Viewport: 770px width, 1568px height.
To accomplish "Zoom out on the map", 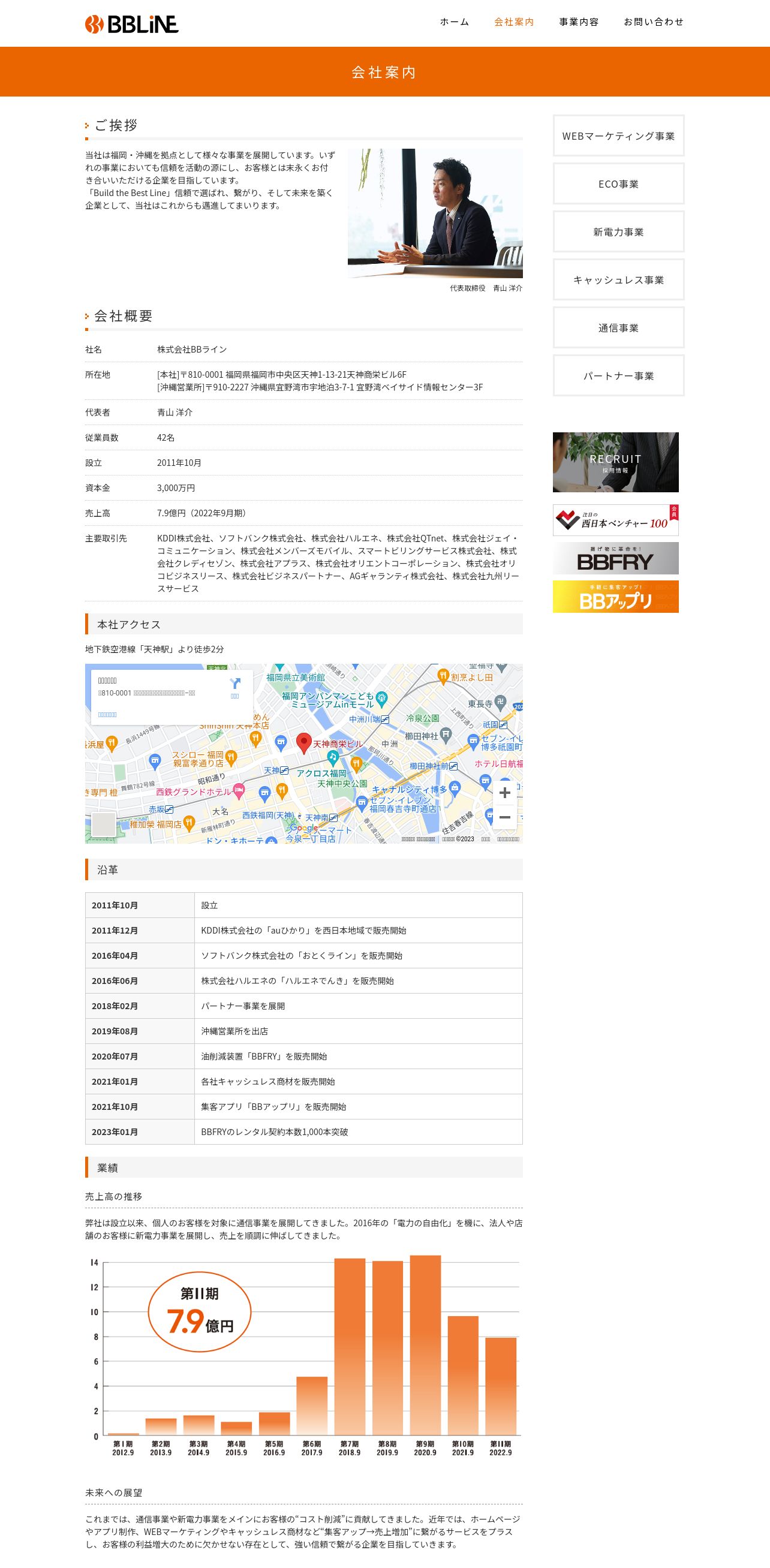I will point(504,817).
